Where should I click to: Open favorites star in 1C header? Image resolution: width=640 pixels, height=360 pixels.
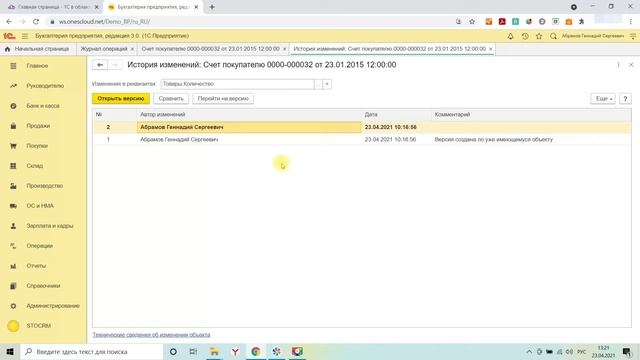(539, 36)
